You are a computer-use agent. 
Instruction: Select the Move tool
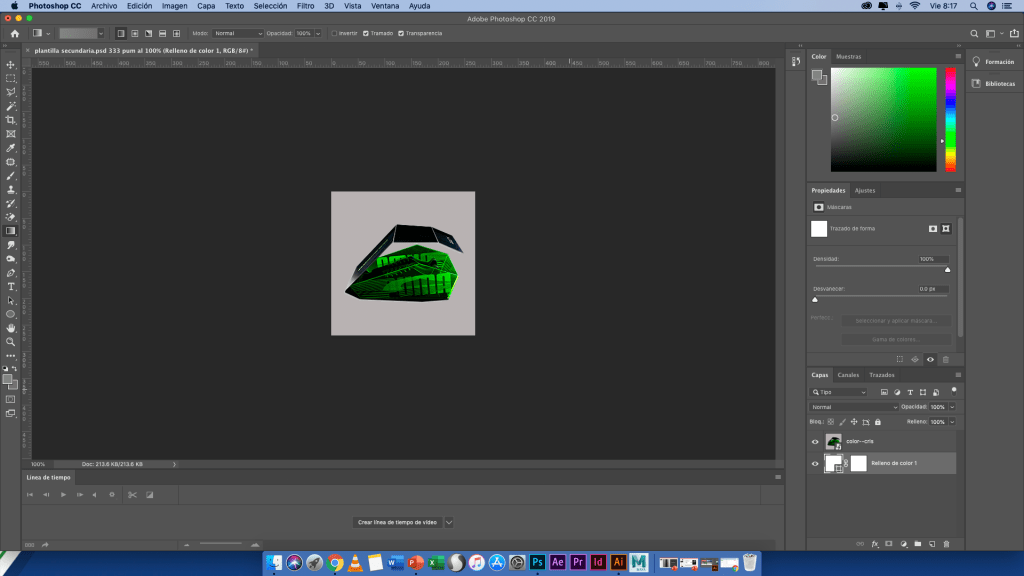(x=11, y=64)
